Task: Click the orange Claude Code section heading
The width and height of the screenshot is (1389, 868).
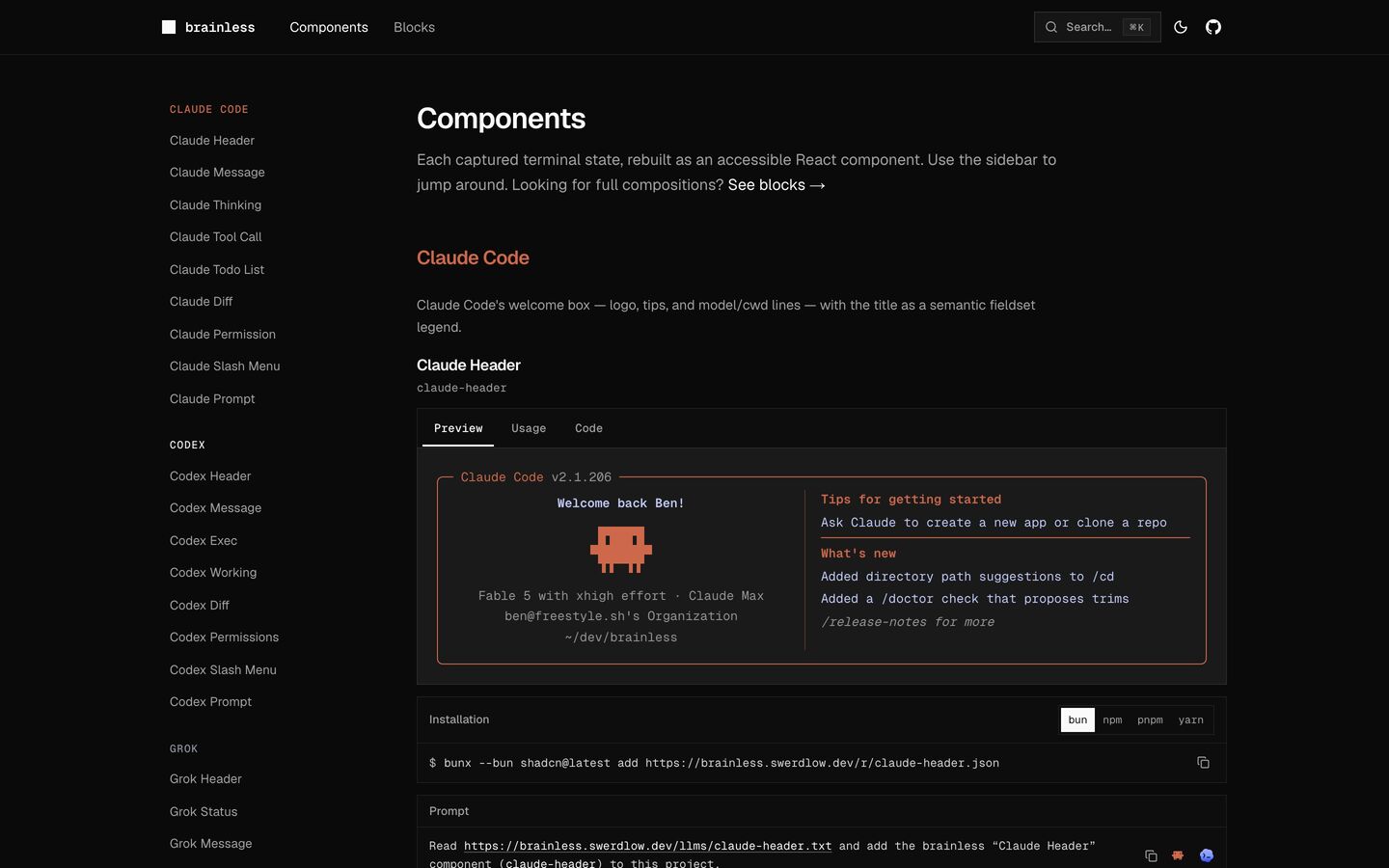Action: pyautogui.click(x=473, y=258)
